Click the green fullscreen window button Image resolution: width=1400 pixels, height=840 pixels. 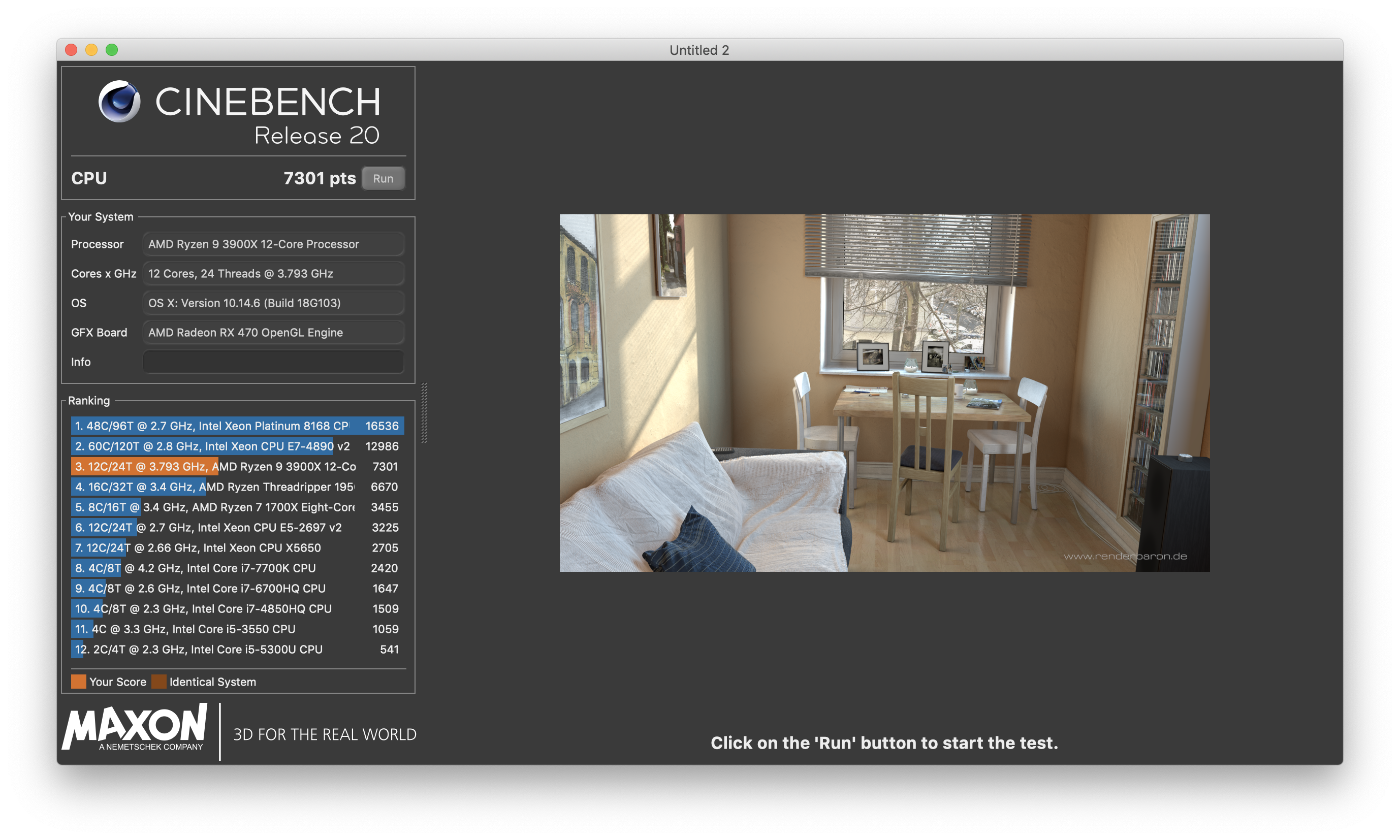(112, 50)
